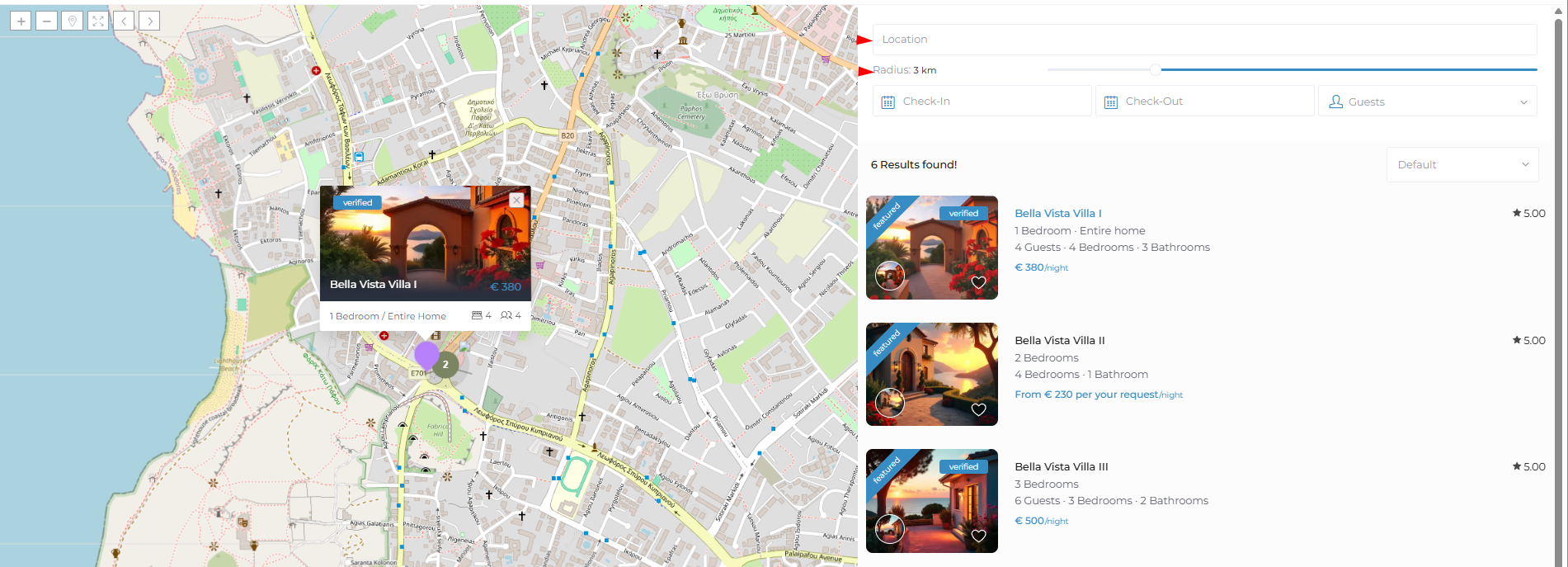1568x567 pixels.
Task: Go to next listing on map
Action: (x=149, y=21)
